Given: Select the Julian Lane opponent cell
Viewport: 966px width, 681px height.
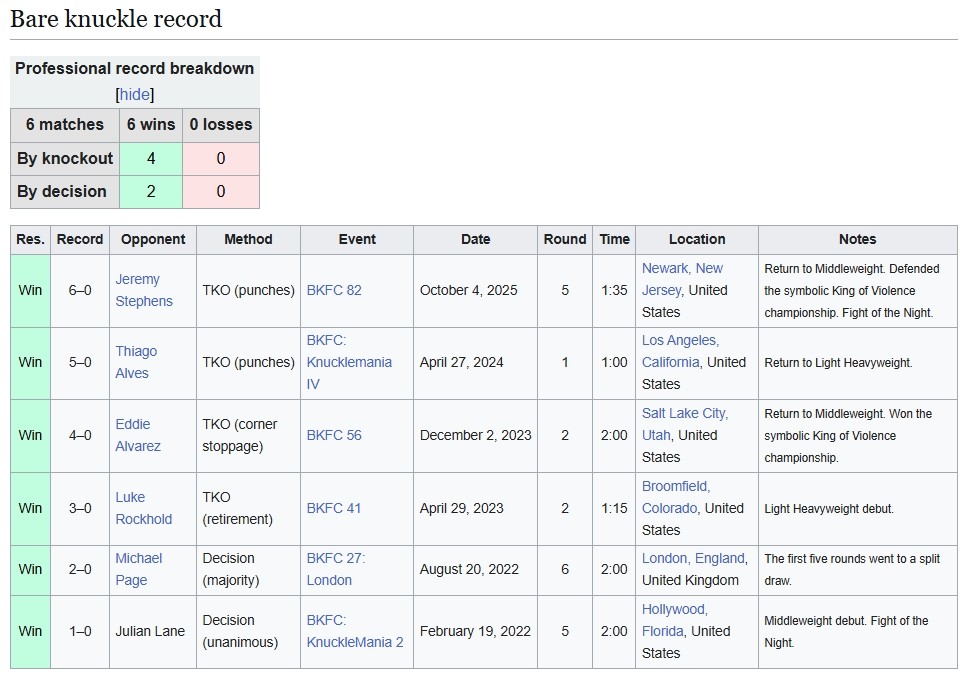Looking at the screenshot, I should click(153, 632).
